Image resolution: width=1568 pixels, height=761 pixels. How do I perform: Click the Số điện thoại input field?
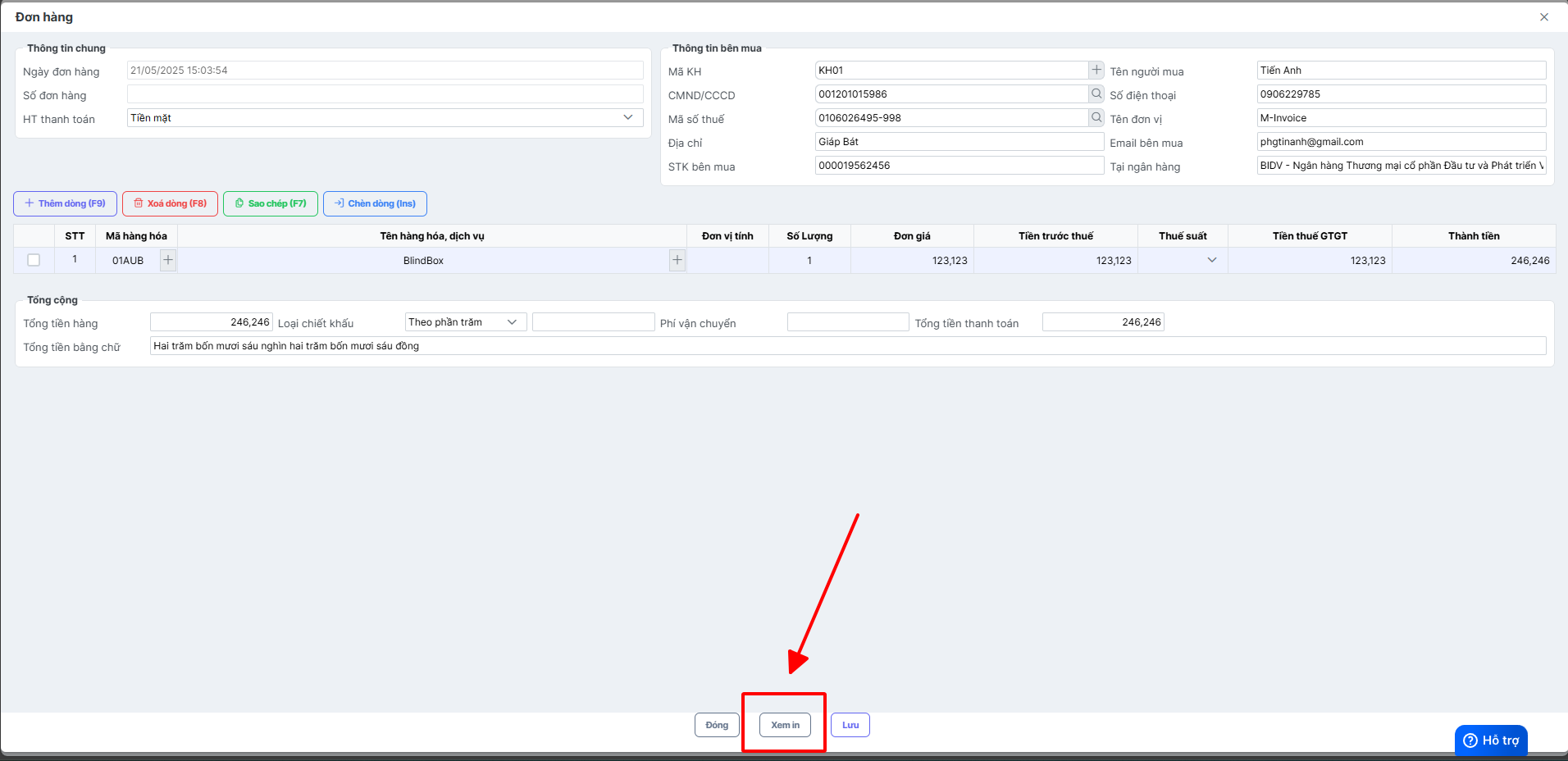point(1402,94)
